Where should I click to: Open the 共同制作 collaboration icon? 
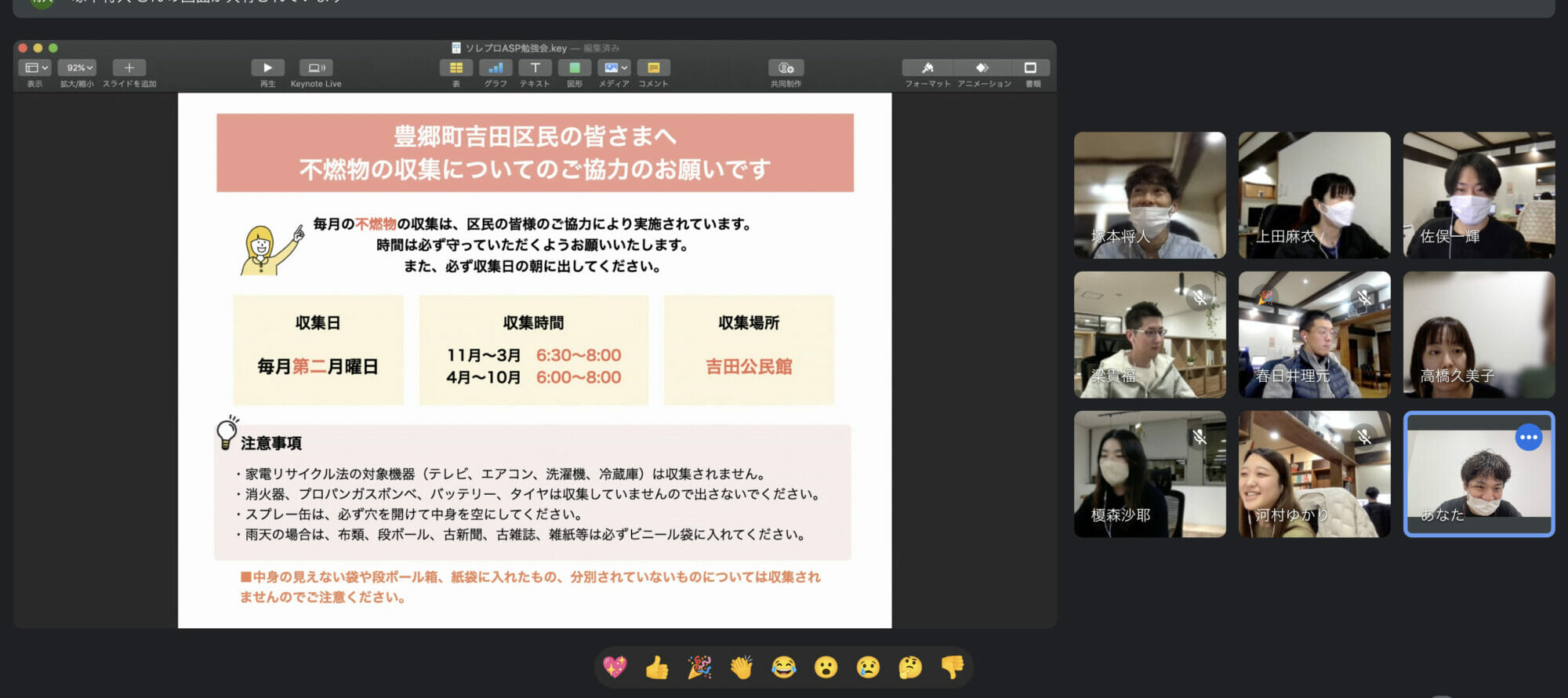[786, 68]
